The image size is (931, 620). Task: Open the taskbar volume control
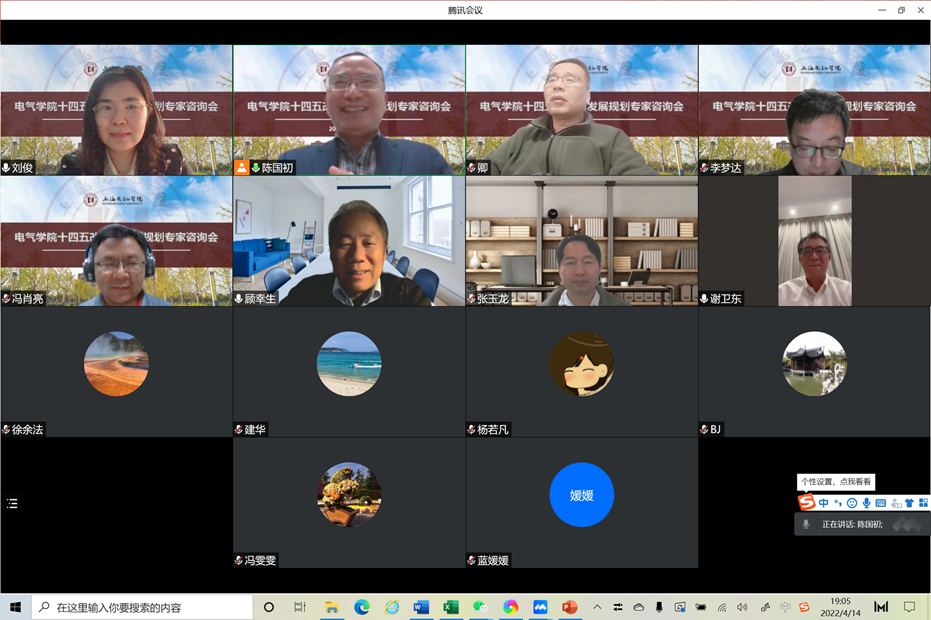[x=742, y=607]
